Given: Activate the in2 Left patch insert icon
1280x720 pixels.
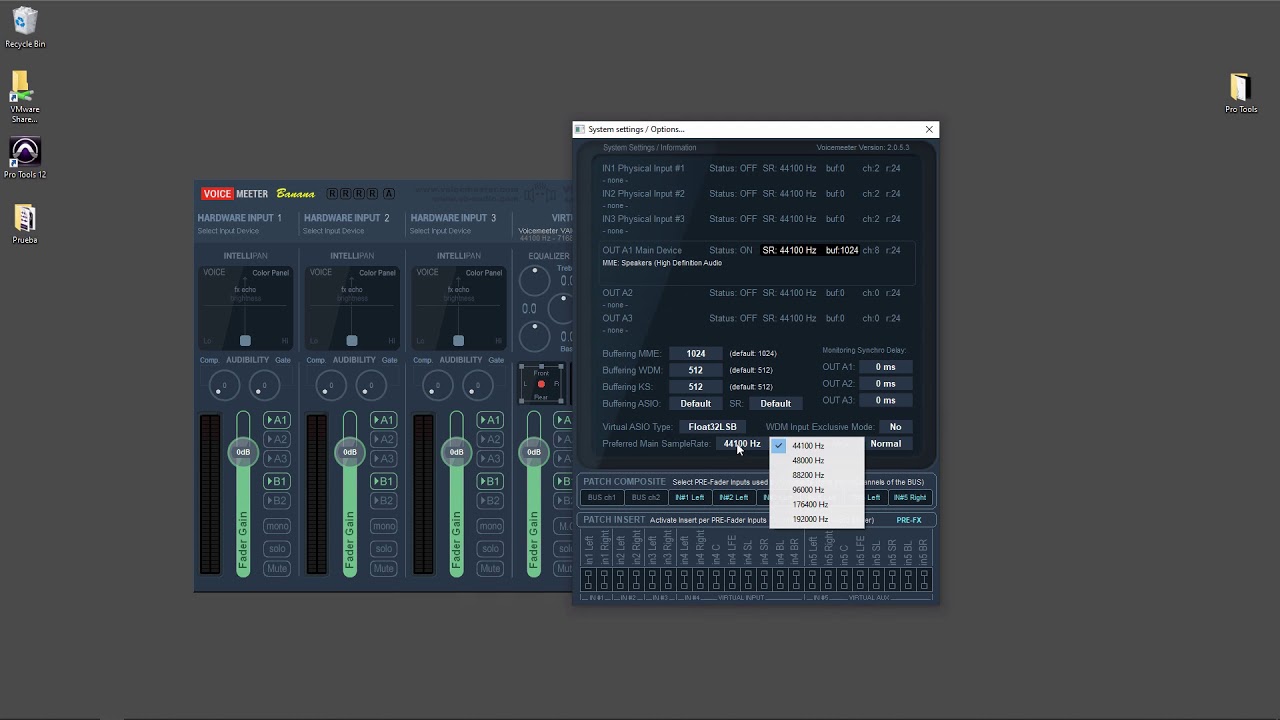Looking at the screenshot, I should [x=620, y=579].
